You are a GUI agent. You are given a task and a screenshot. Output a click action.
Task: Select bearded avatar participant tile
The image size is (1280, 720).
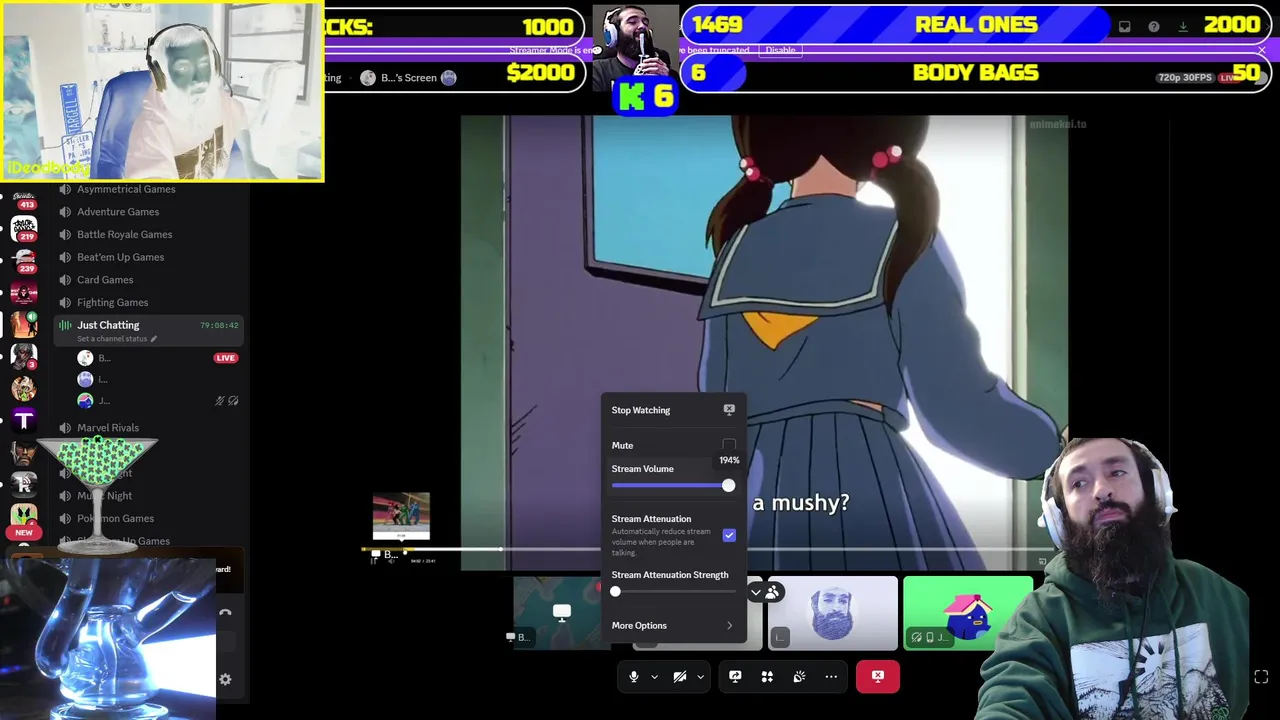click(832, 613)
